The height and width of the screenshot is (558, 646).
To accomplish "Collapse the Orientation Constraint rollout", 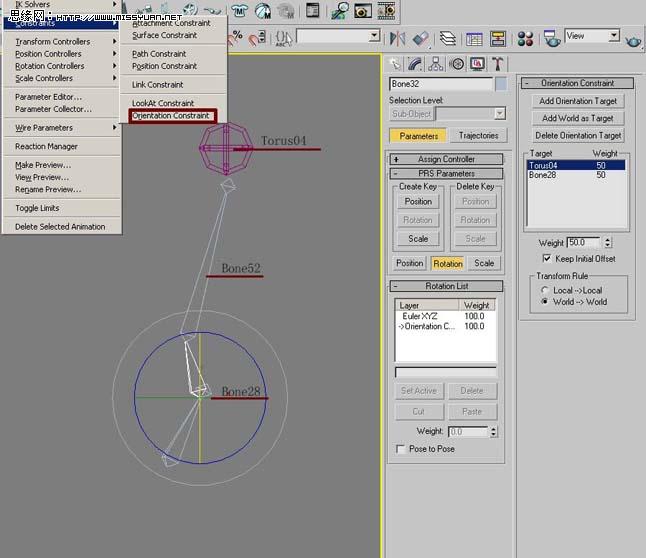I will pos(577,83).
